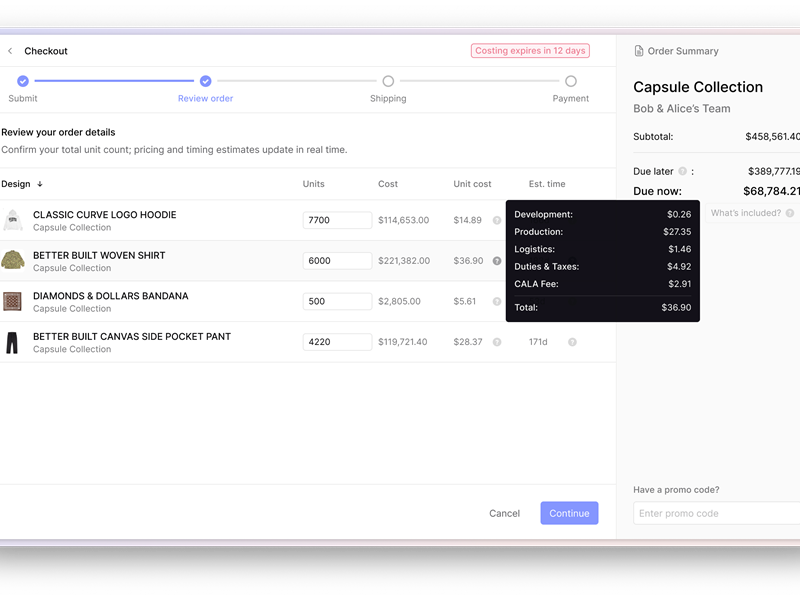The width and height of the screenshot is (800, 600).
Task: Open unit cost help icon for Diamonds & Dollars Bandana
Action: click(496, 302)
